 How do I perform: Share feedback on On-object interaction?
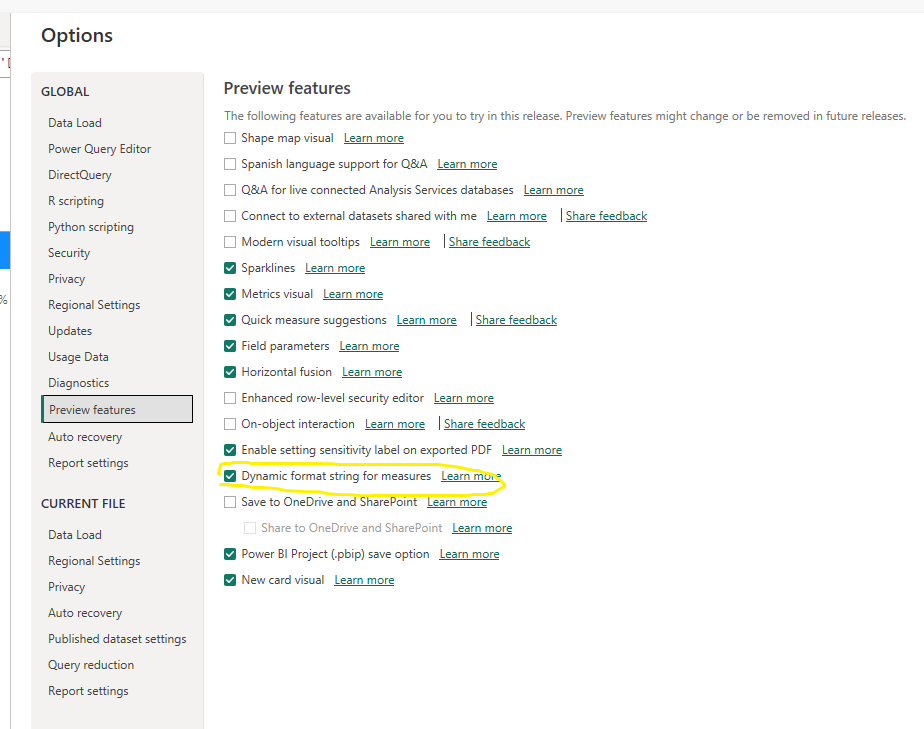(484, 424)
